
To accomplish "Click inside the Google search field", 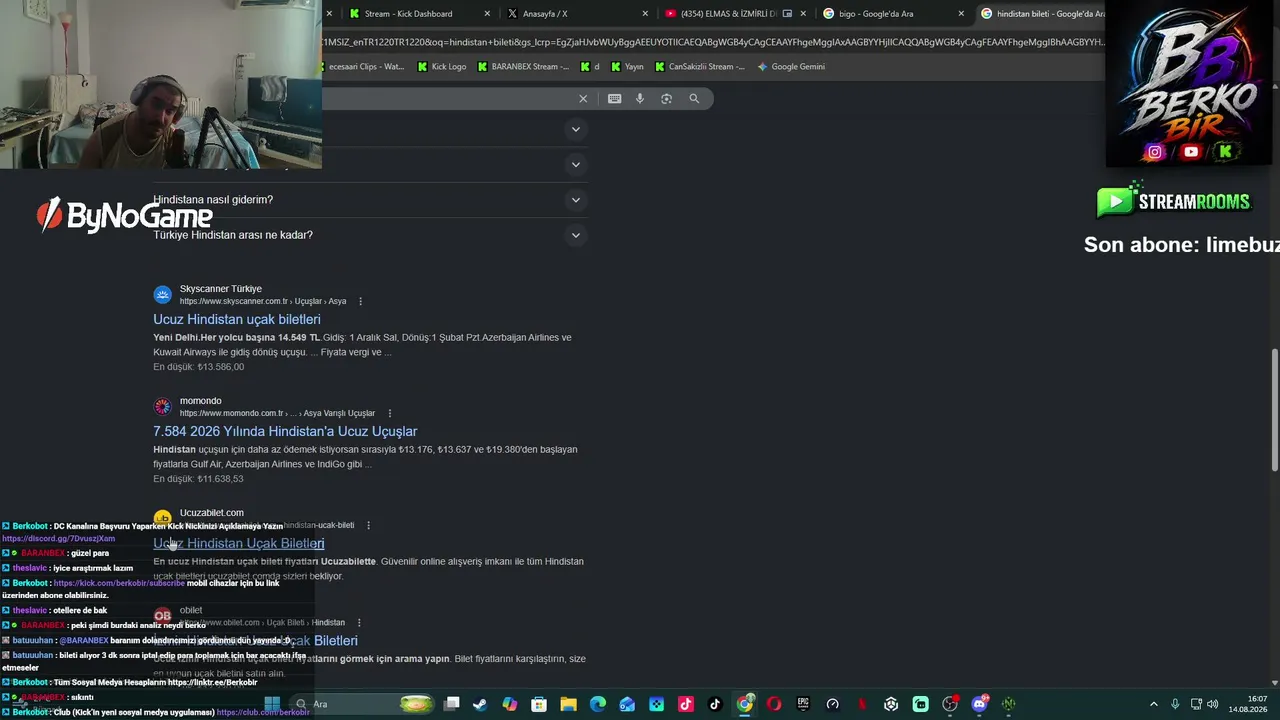I will click(x=448, y=98).
